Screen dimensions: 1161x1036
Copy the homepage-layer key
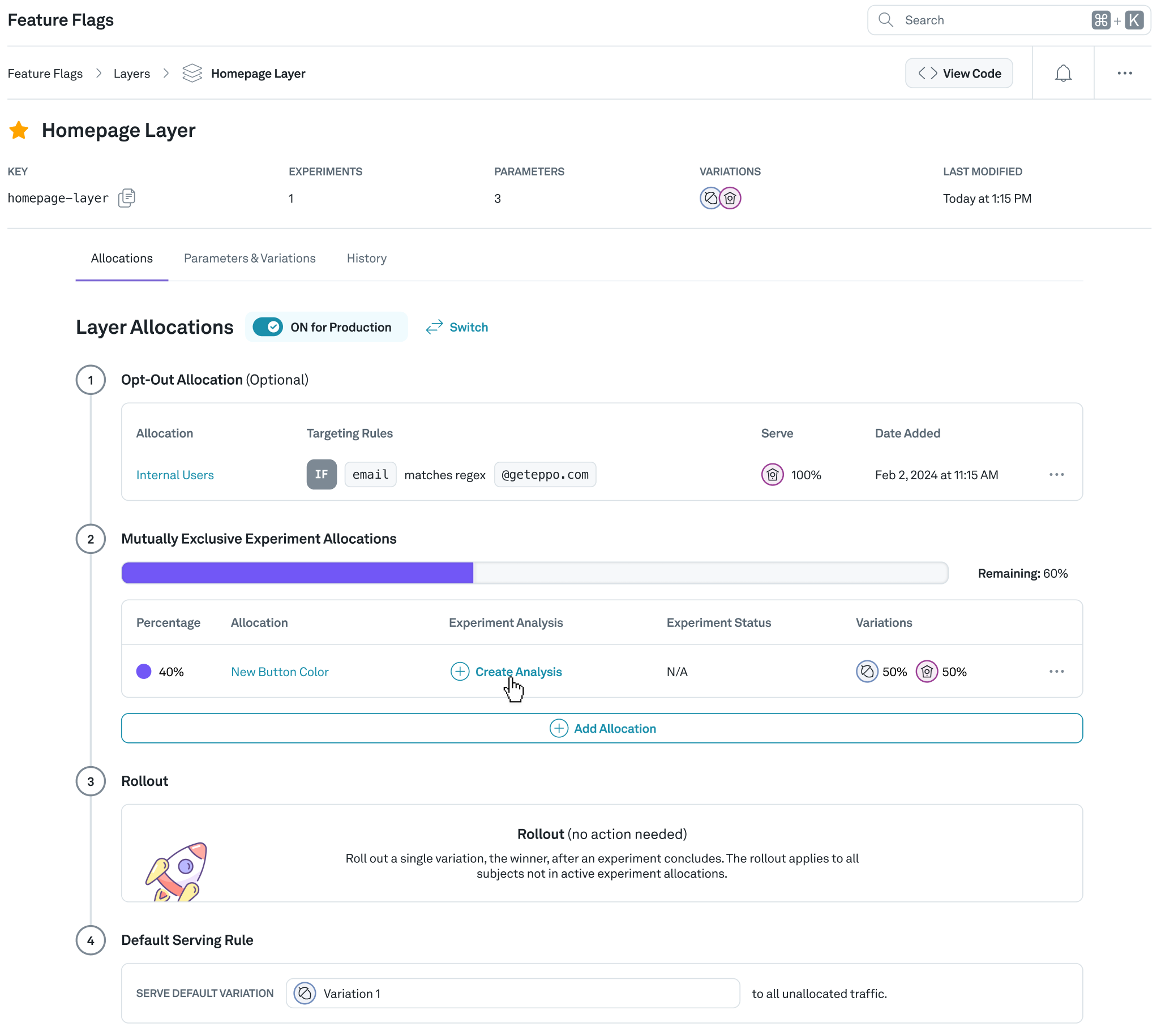click(126, 198)
